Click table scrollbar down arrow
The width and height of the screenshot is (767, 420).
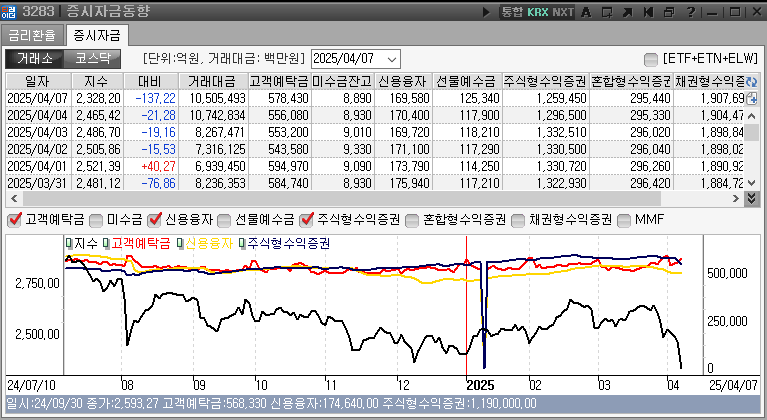click(751, 183)
